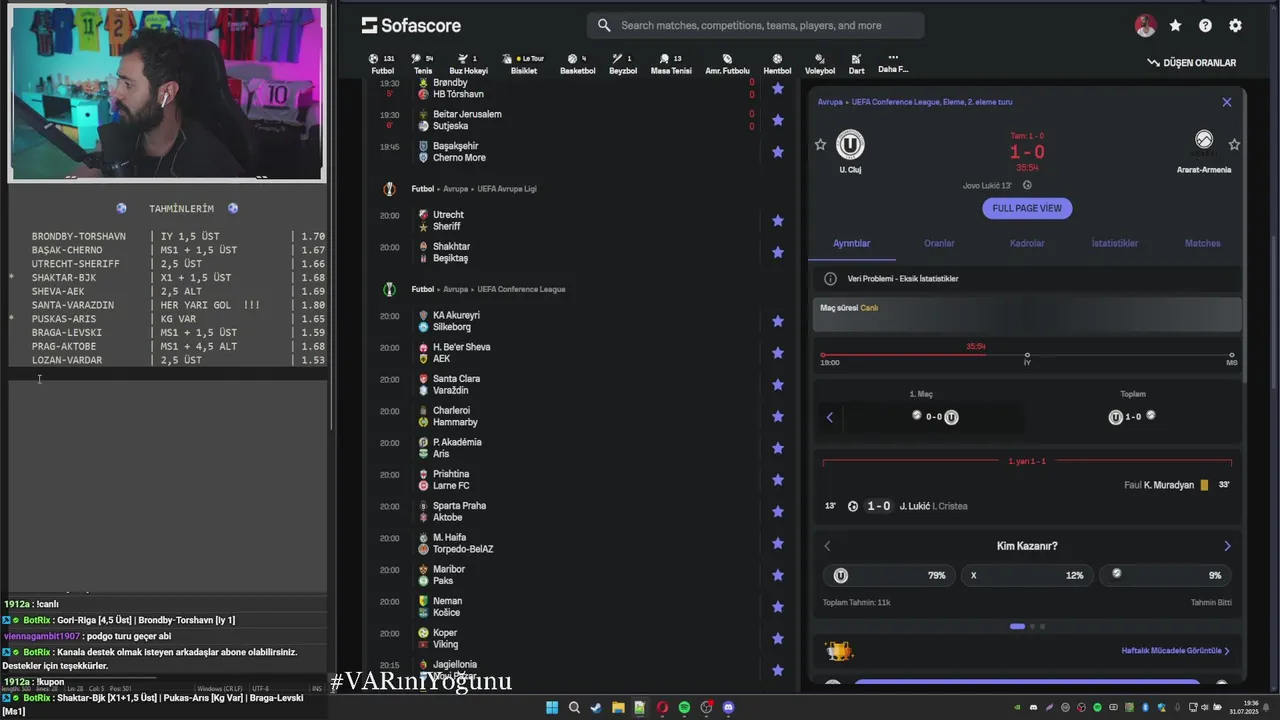Image resolution: width=1280 pixels, height=720 pixels.
Task: Open the user profile avatar
Action: (x=1145, y=26)
